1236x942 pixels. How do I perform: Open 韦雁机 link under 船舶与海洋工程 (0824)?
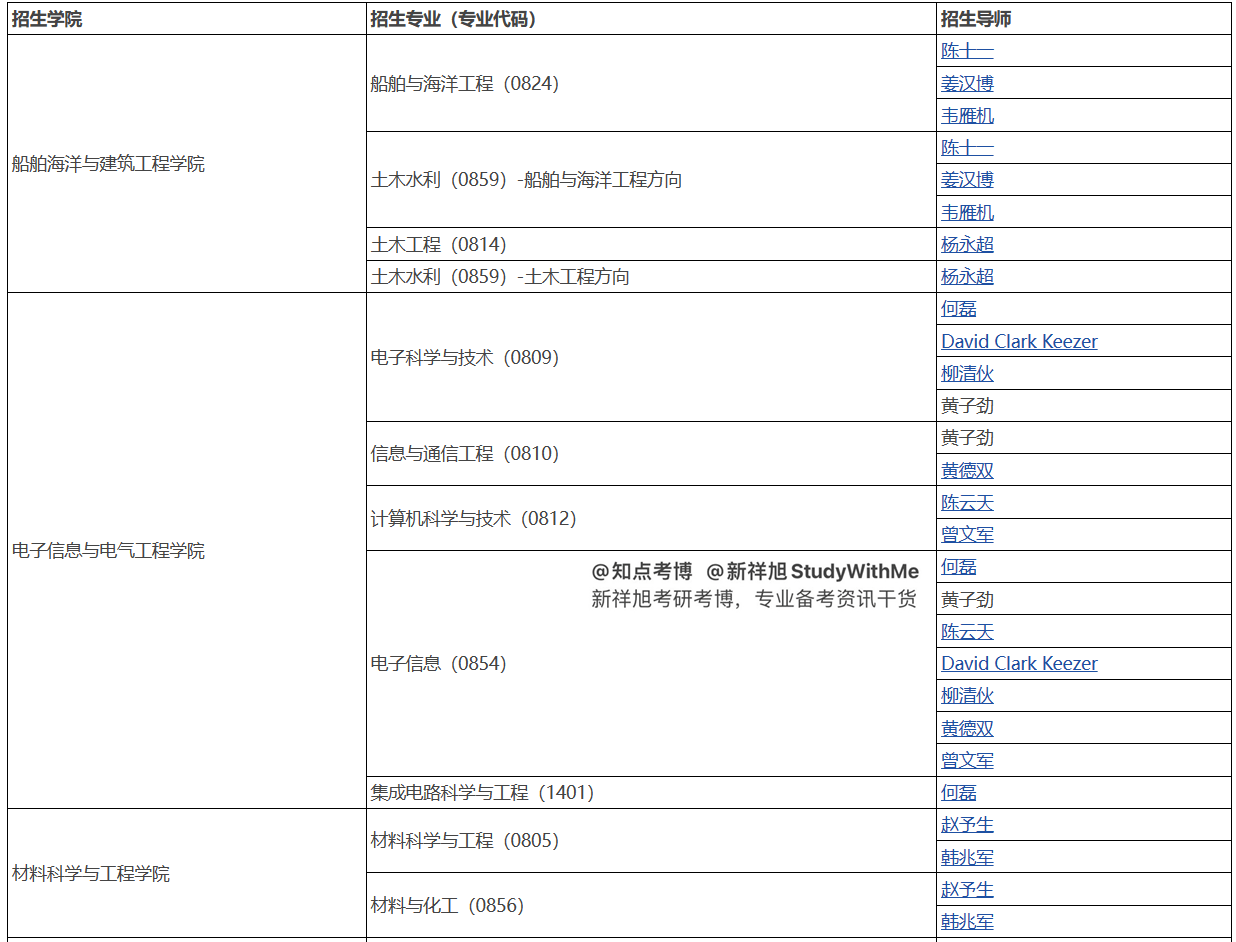coord(967,115)
